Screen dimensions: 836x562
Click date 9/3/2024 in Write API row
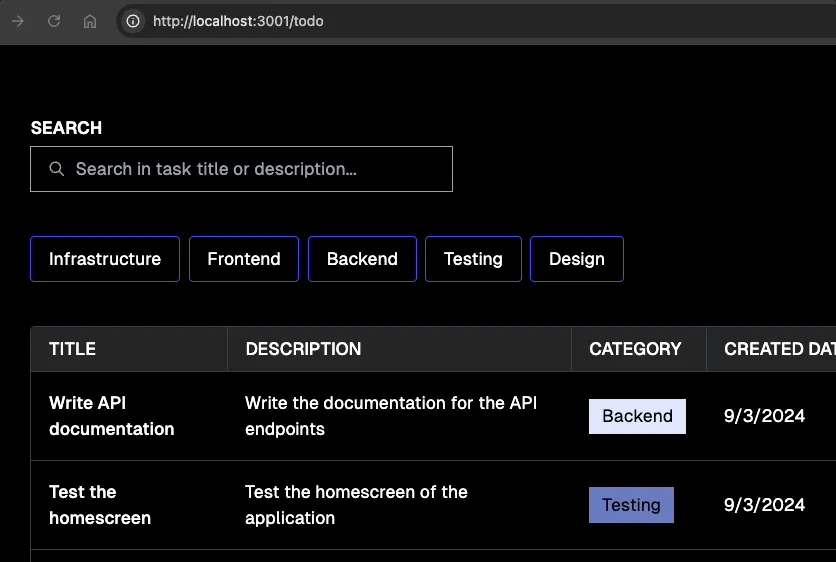click(x=764, y=416)
